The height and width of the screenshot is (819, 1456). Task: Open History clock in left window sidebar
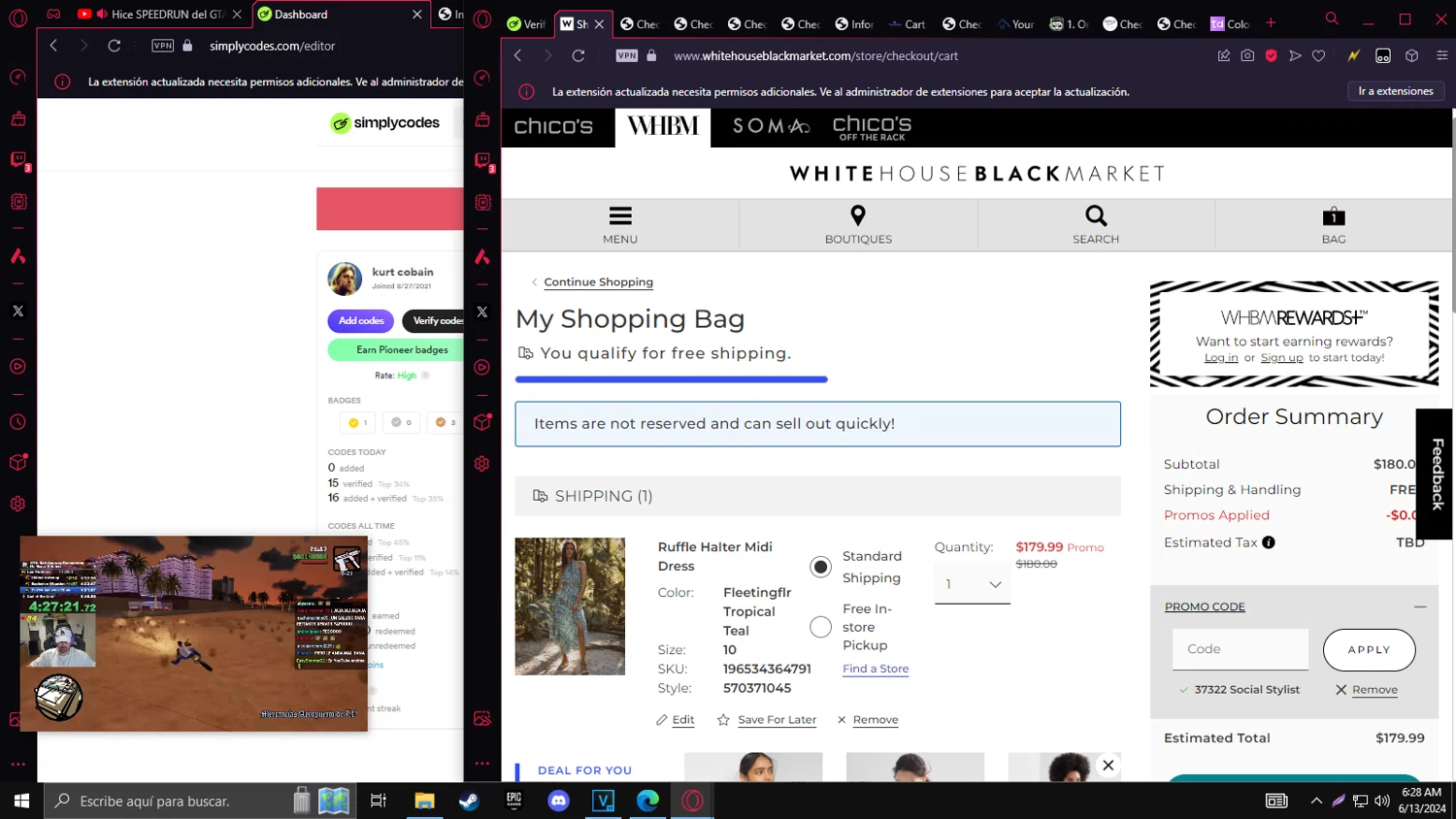point(17,422)
